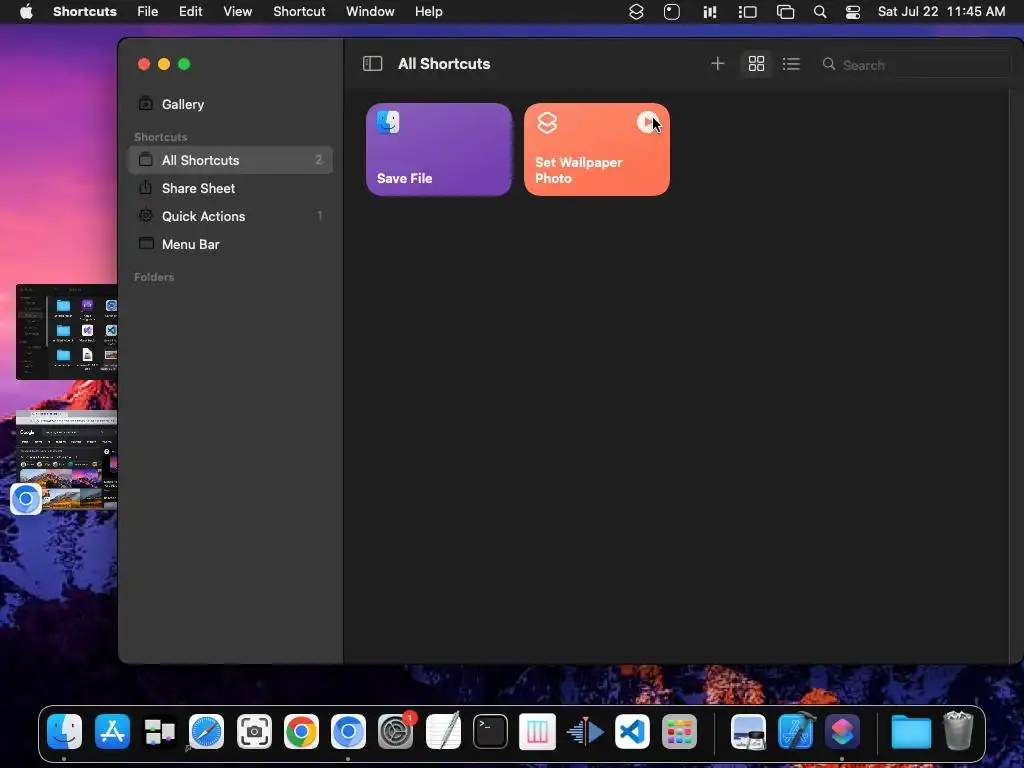This screenshot has height=768, width=1024.
Task: Run the Set Wallpaper Photo shortcut
Action: point(647,122)
